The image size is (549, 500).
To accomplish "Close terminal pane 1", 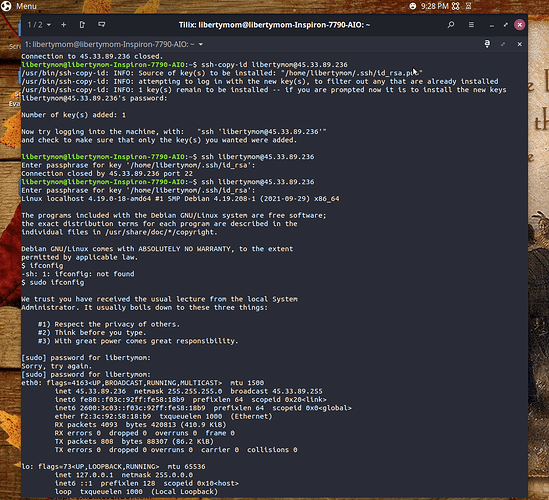I will (520, 44).
